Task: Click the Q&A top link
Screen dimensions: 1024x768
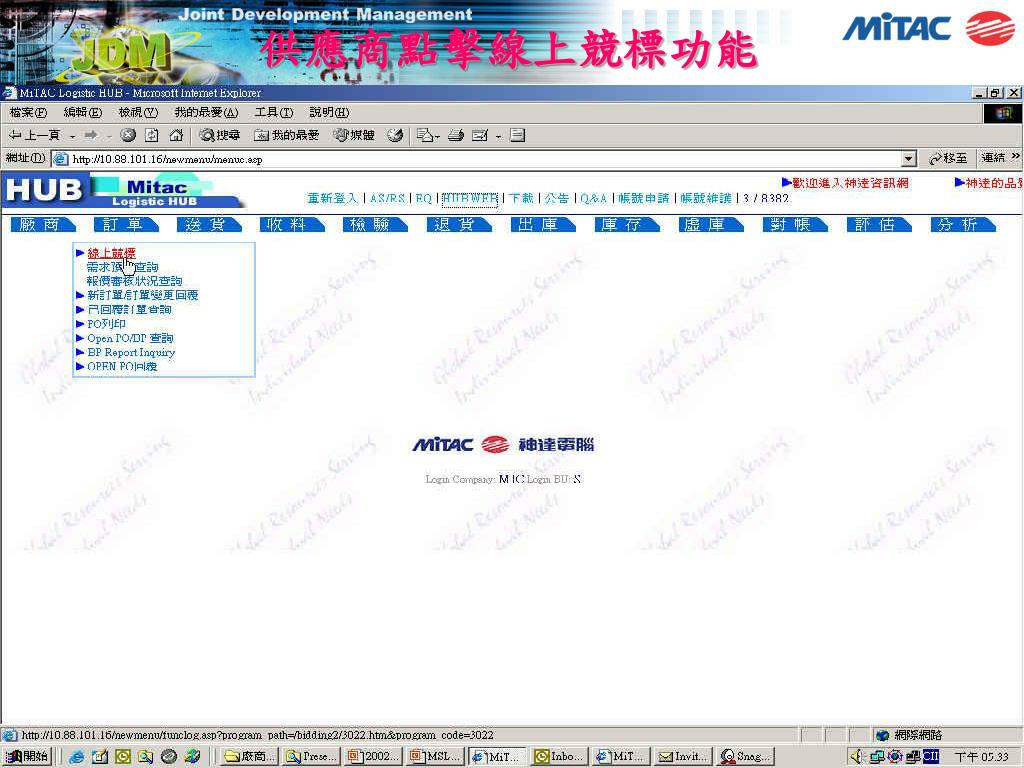Action: click(x=593, y=198)
